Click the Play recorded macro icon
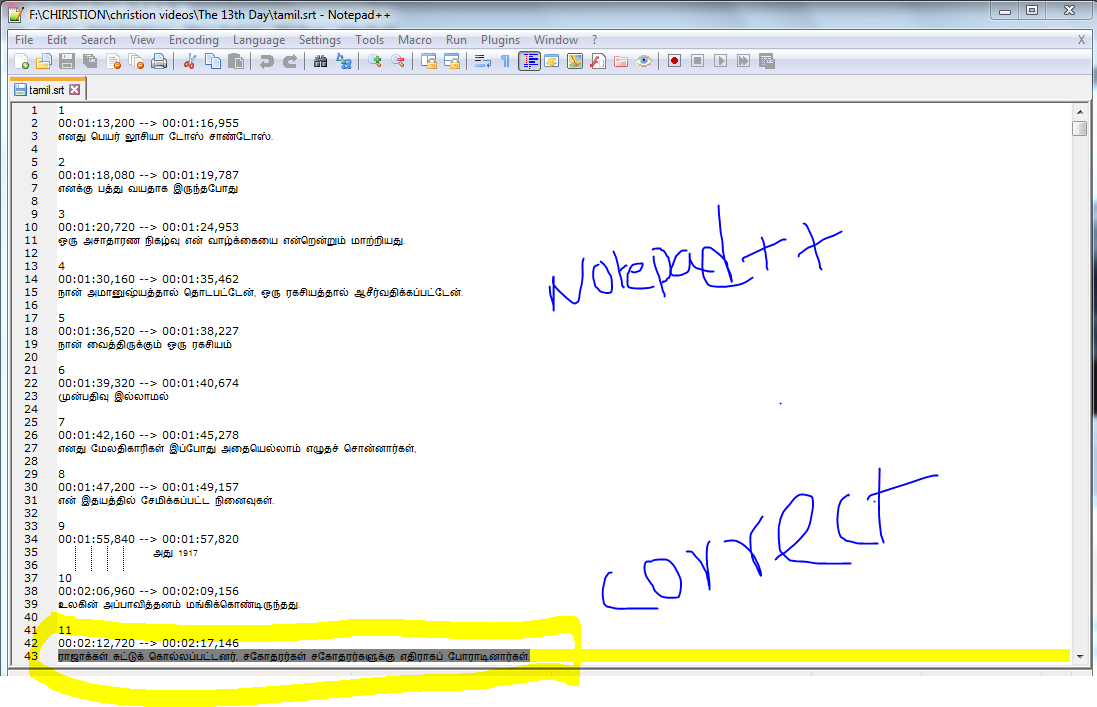 pyautogui.click(x=721, y=62)
